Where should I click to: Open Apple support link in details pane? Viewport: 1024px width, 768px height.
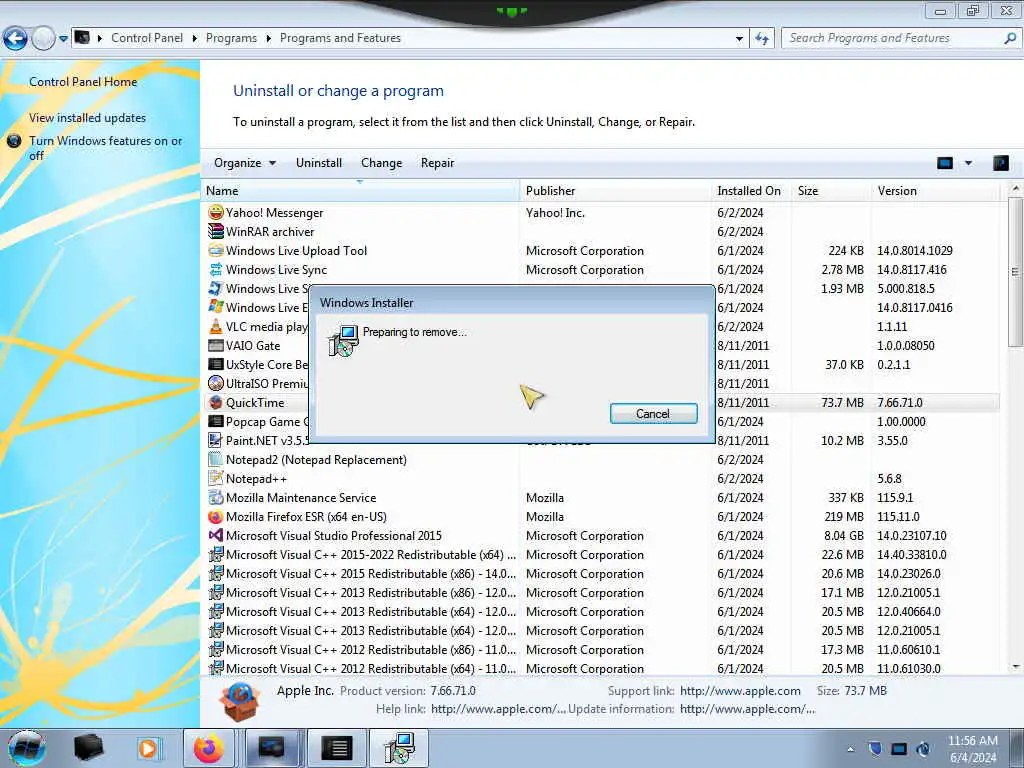pos(740,690)
